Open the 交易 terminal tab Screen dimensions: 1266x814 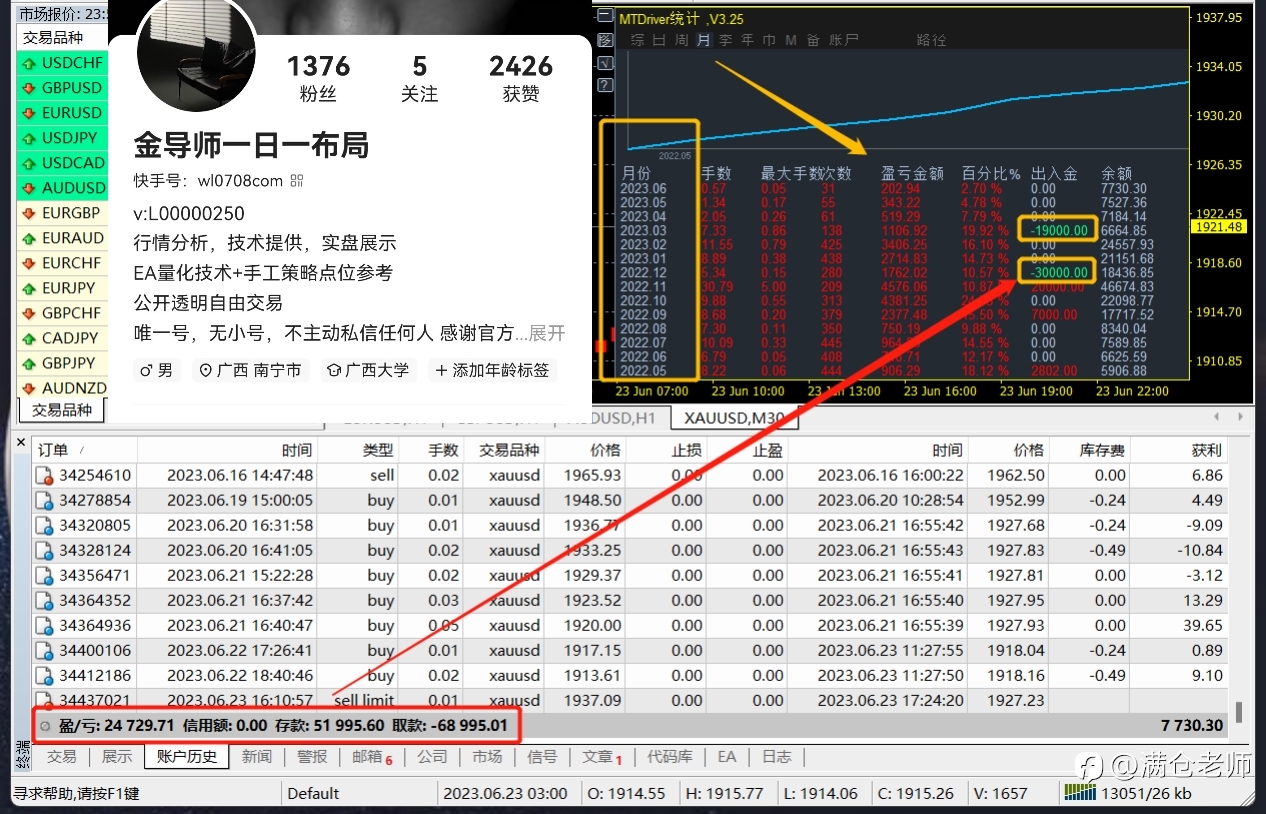coord(61,756)
